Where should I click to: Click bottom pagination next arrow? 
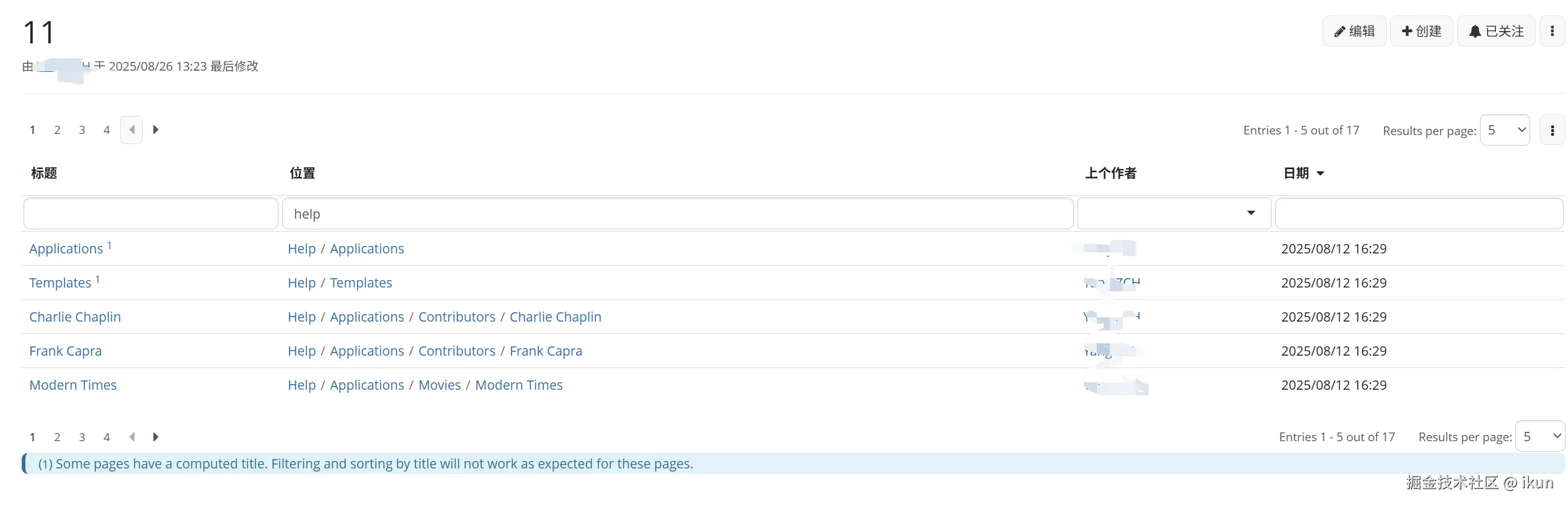point(156,437)
